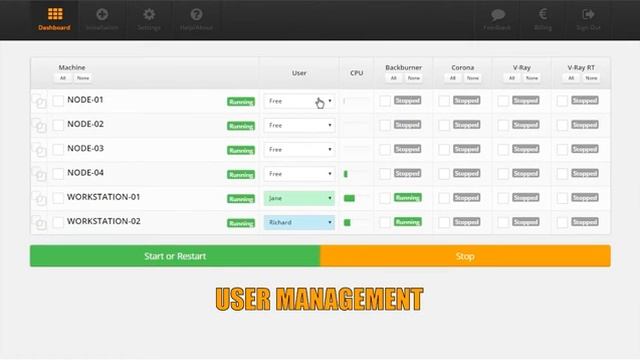Select None under V-Ray header
The height and width of the screenshot is (360, 640).
click(x=532, y=78)
